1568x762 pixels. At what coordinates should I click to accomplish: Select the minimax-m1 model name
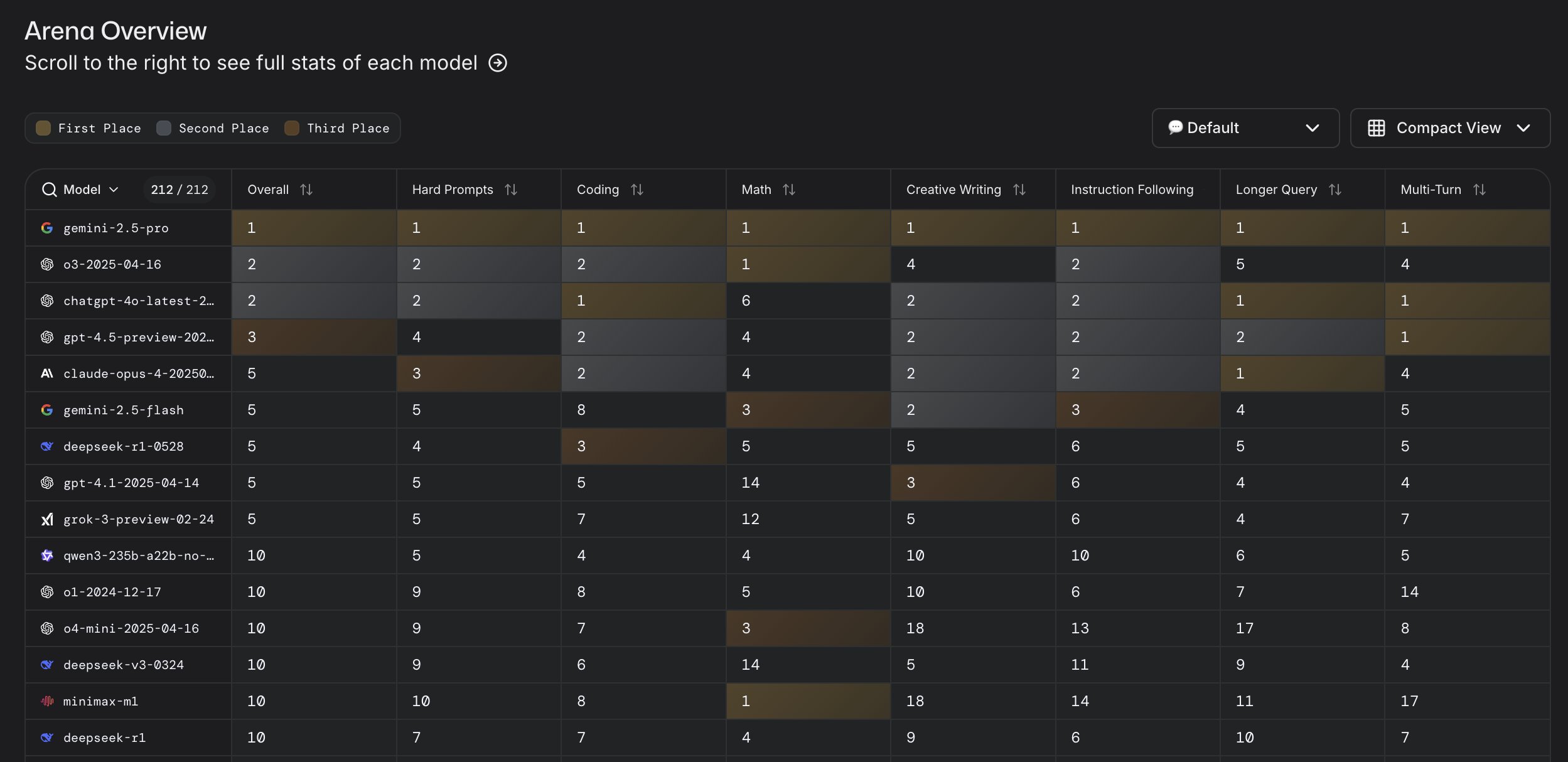coord(100,701)
